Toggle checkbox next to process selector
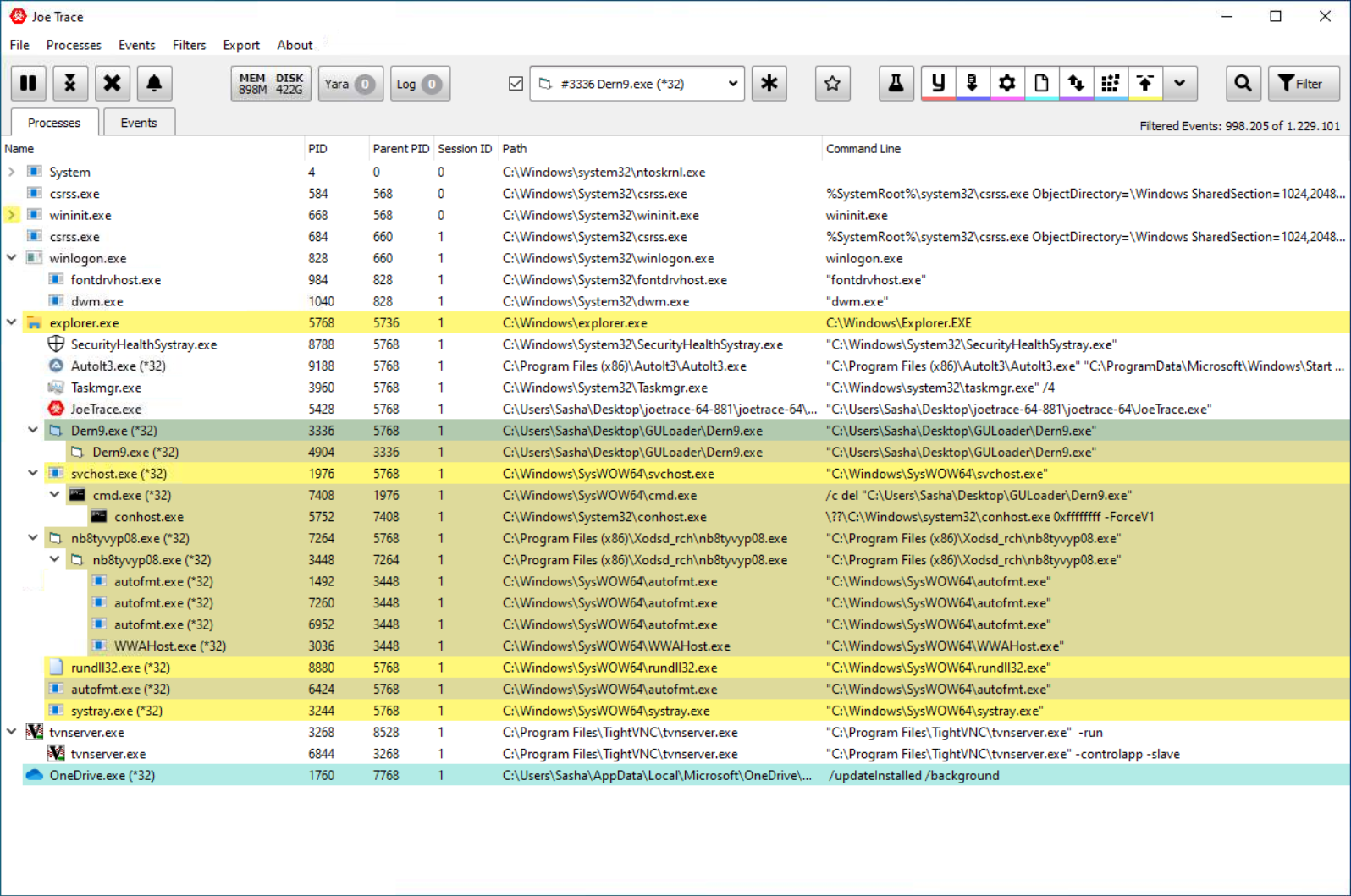The height and width of the screenshot is (896, 1351). click(516, 84)
